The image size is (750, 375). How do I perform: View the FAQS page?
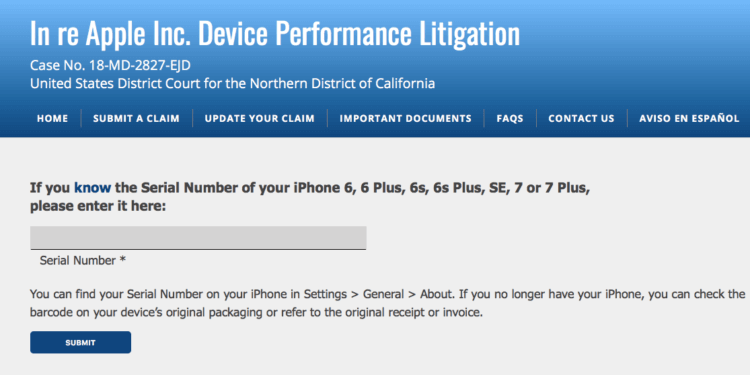(510, 119)
